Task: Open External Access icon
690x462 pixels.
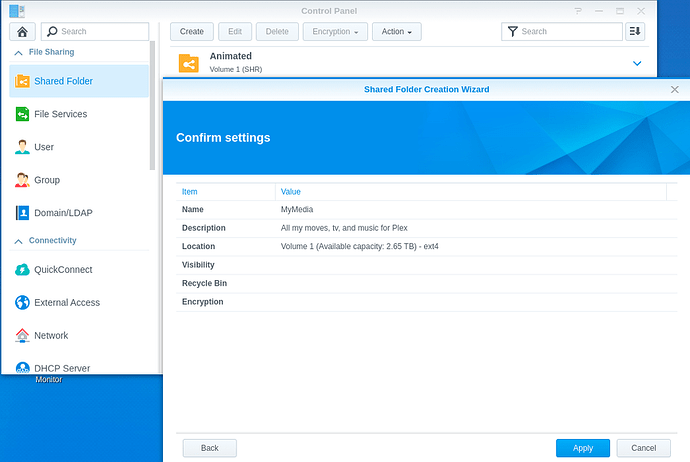Action: 22,302
